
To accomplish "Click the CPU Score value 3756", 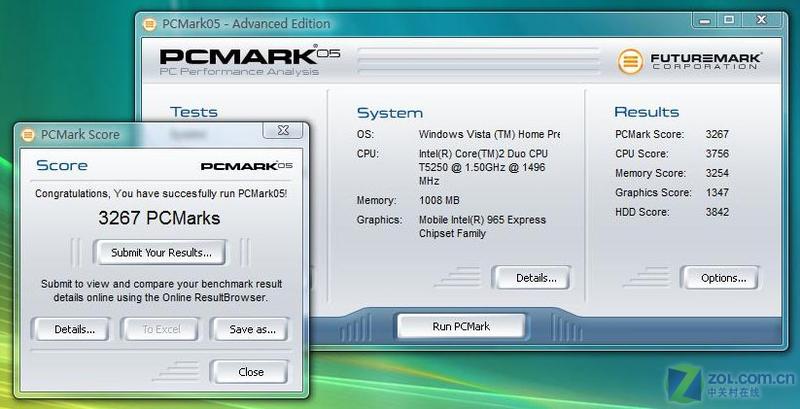I will click(717, 154).
